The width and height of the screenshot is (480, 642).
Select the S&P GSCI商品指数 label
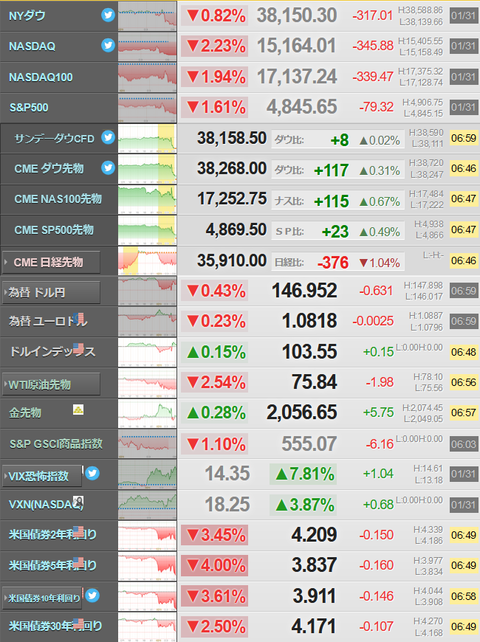pos(56,444)
